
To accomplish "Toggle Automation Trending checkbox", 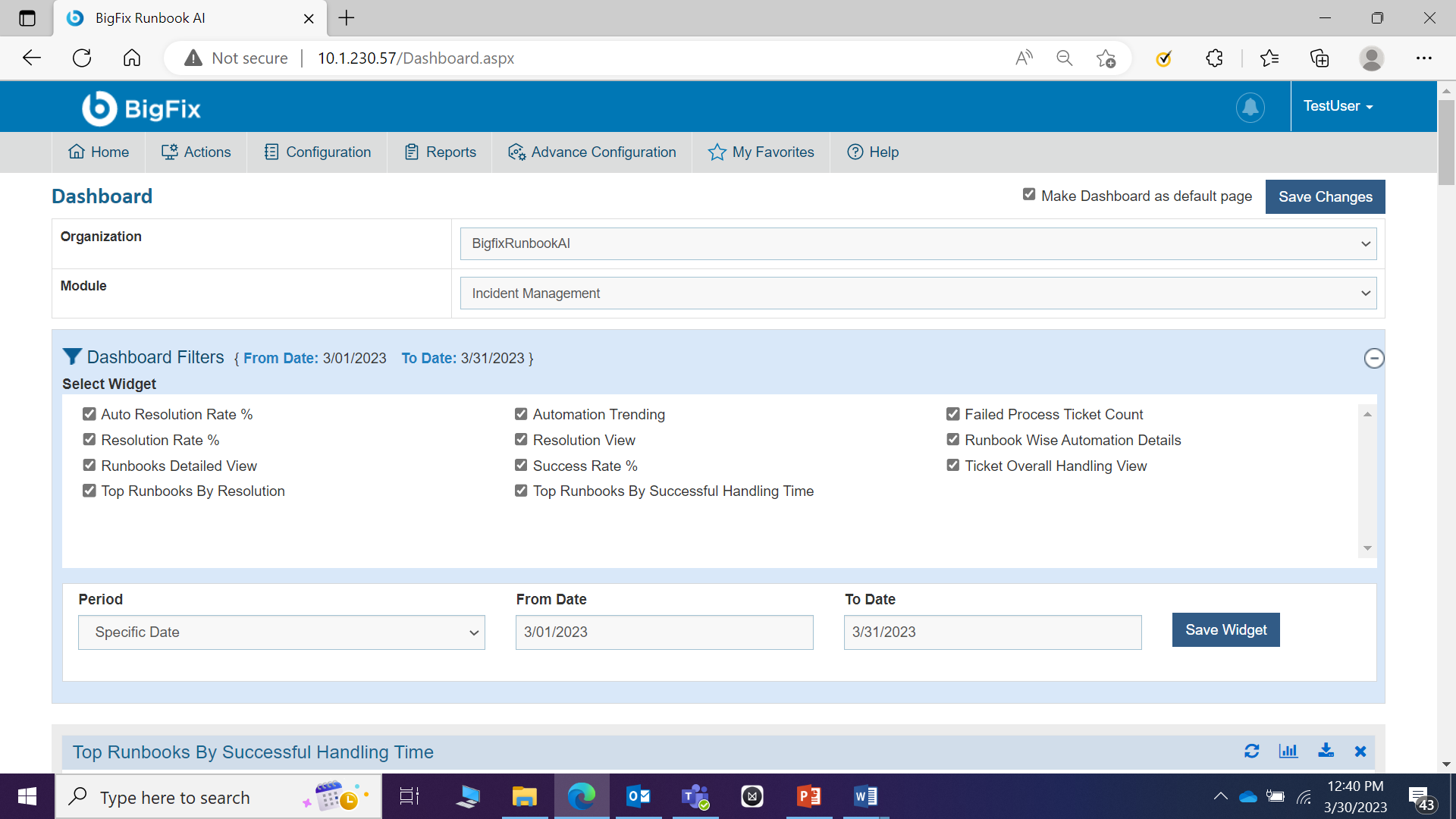I will click(521, 414).
